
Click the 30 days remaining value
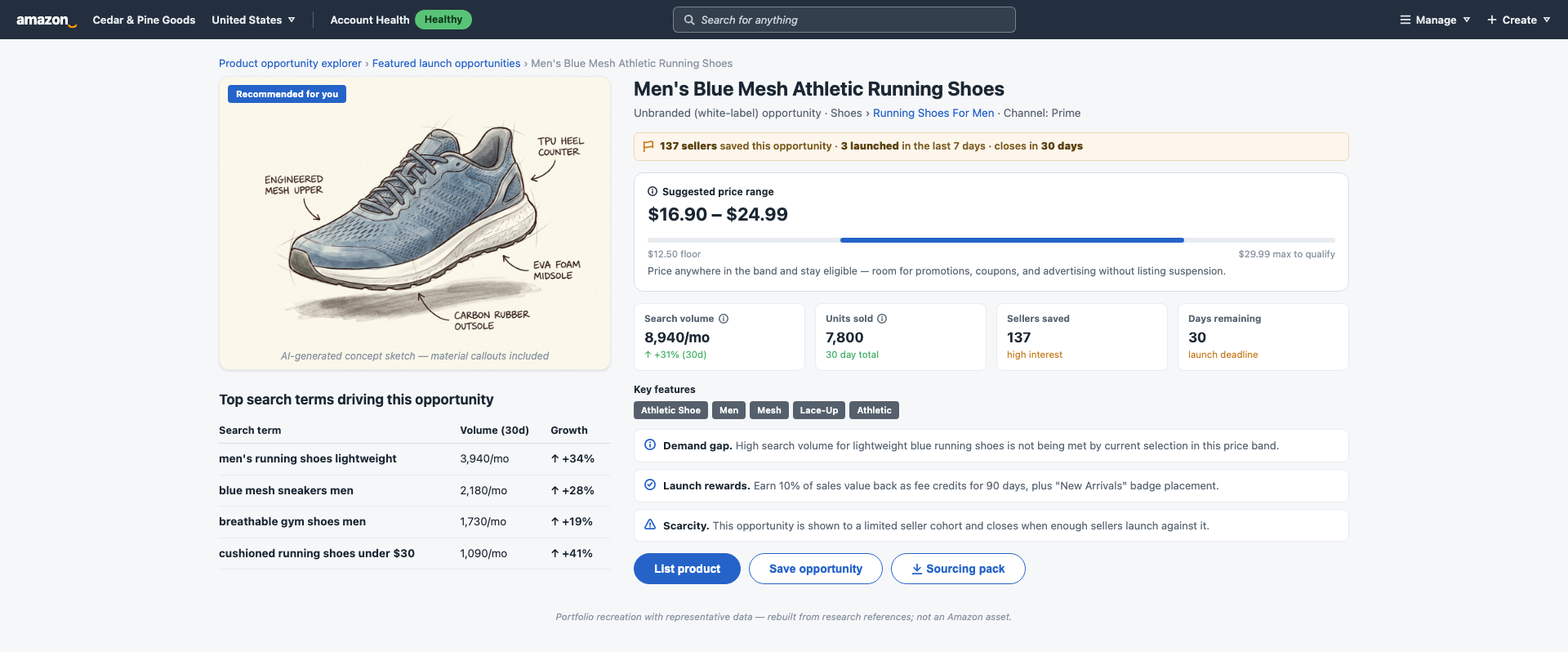[x=1197, y=337]
